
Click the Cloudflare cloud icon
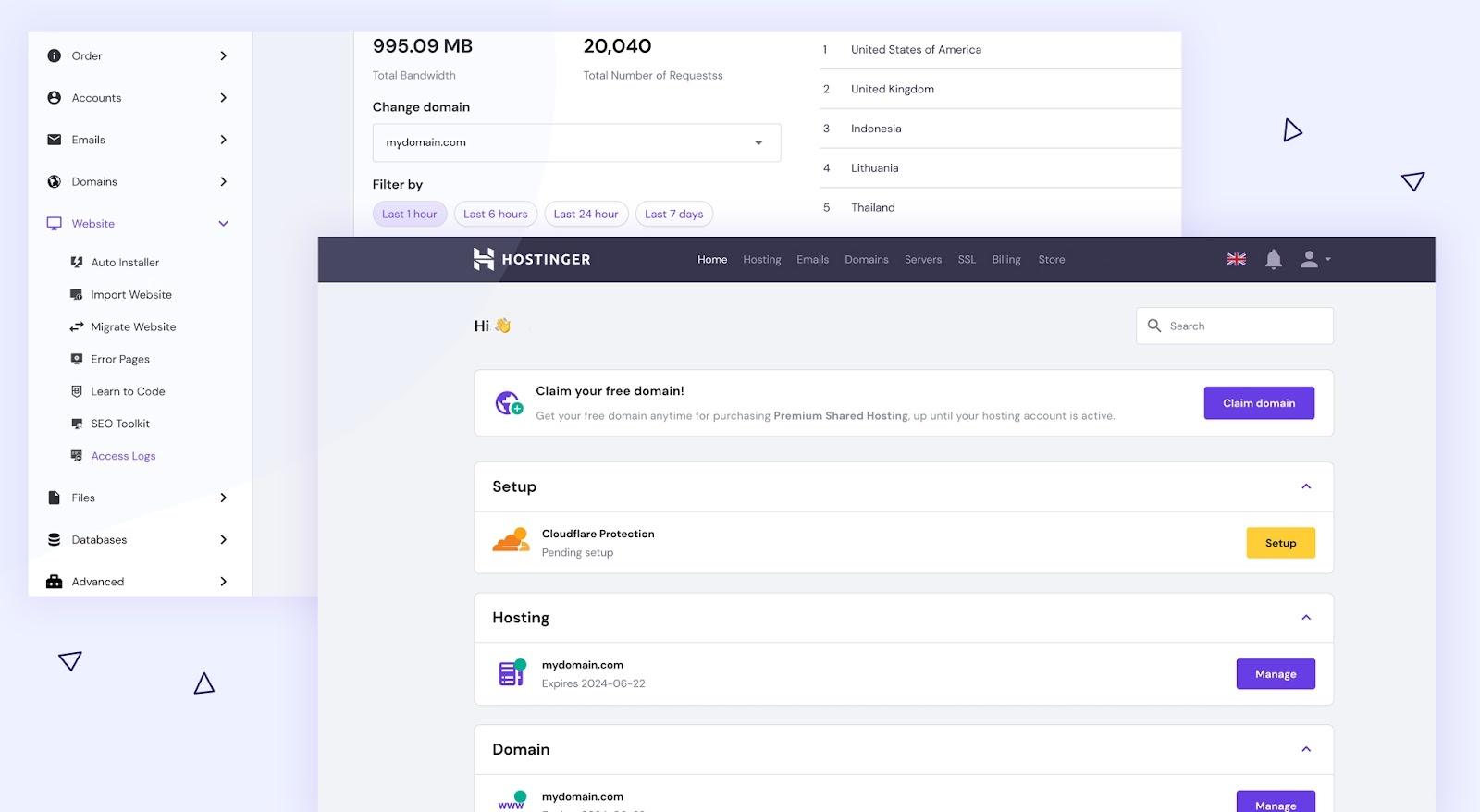coord(512,540)
